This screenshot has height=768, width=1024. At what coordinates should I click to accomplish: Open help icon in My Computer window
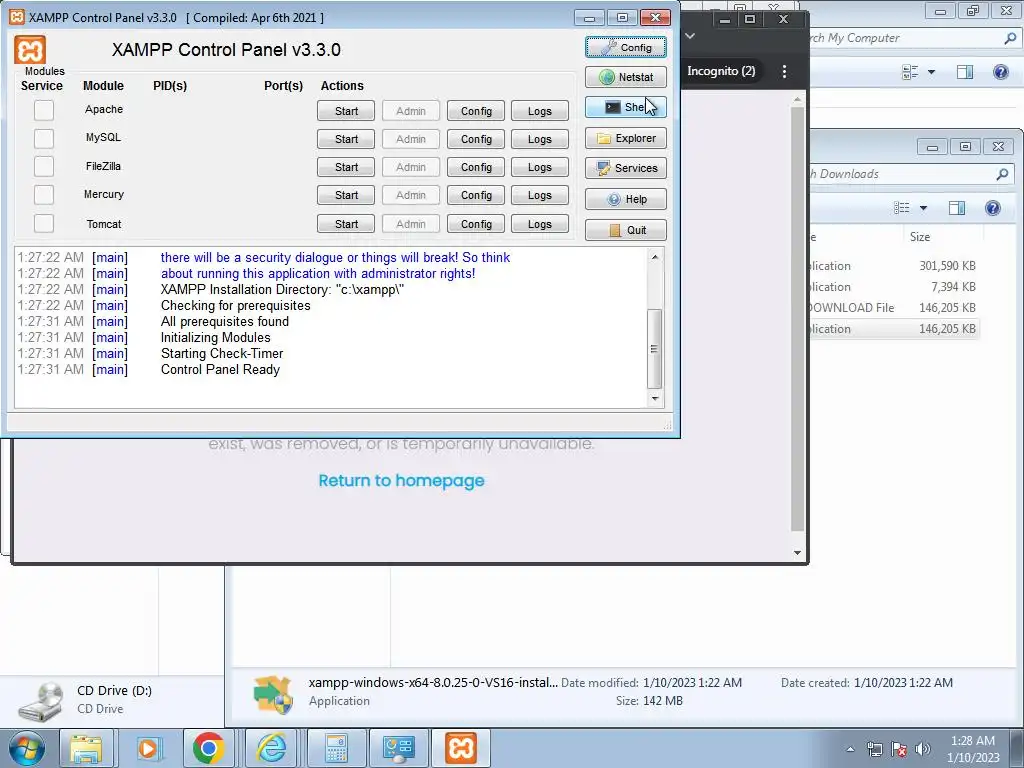pos(1000,72)
